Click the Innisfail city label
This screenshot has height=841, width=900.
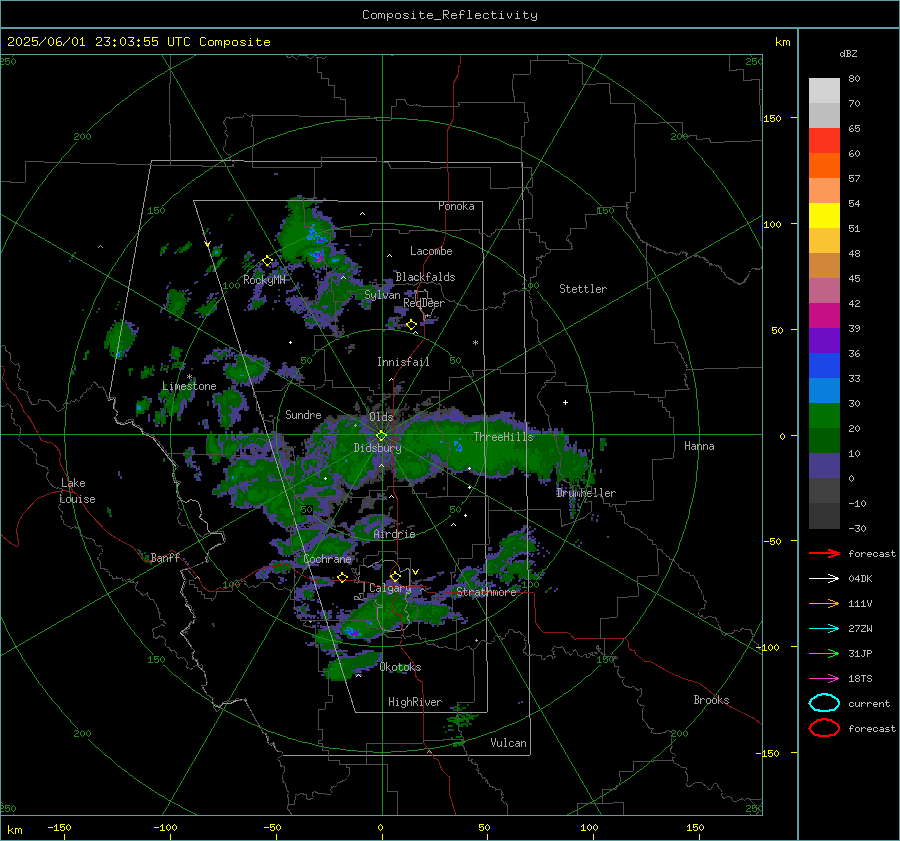pyautogui.click(x=403, y=362)
